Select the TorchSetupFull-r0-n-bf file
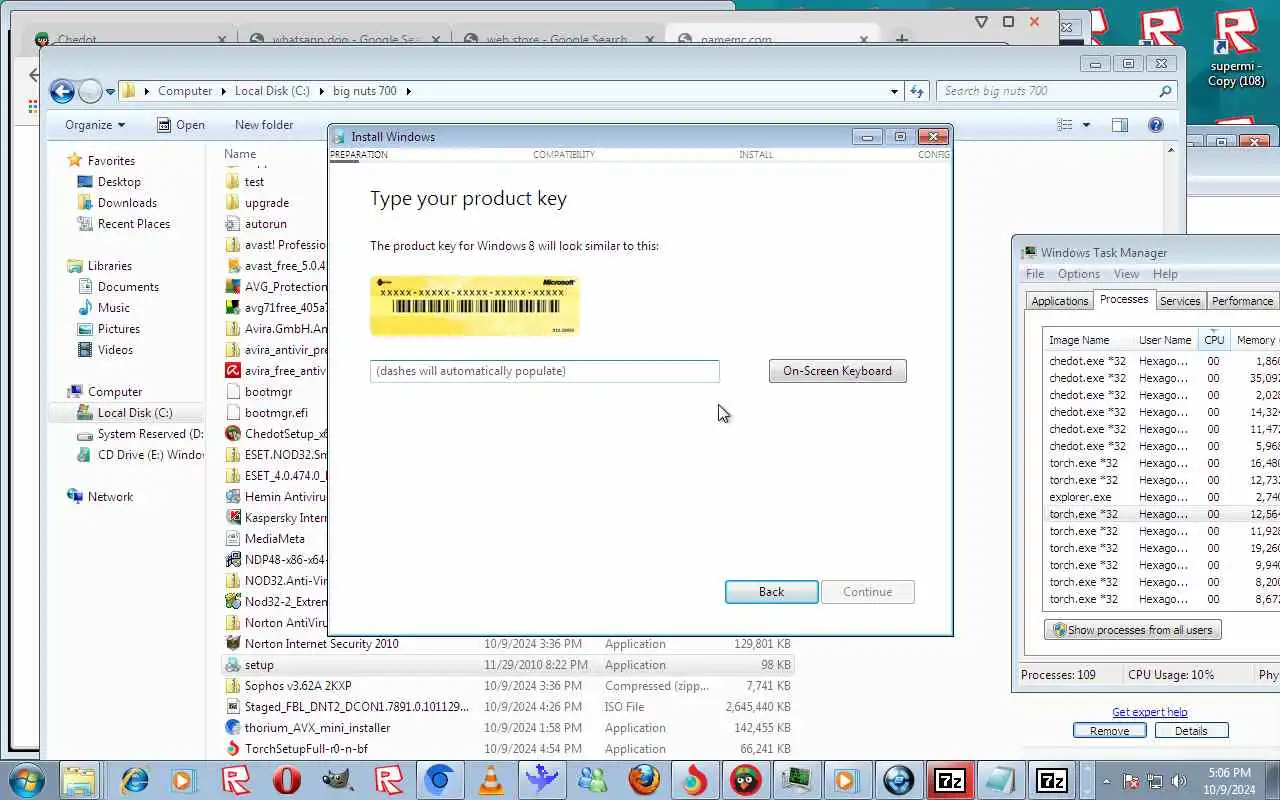The width and height of the screenshot is (1280, 800). pyautogui.click(x=306, y=749)
